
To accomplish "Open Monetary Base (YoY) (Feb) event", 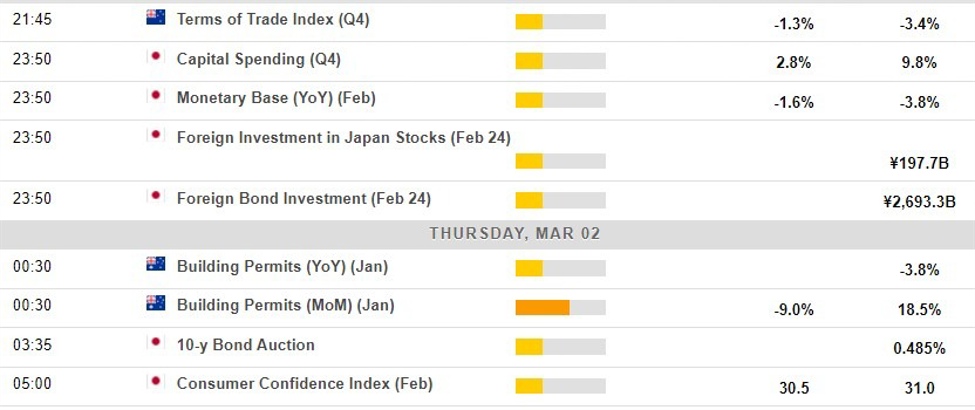I will click(x=276, y=98).
